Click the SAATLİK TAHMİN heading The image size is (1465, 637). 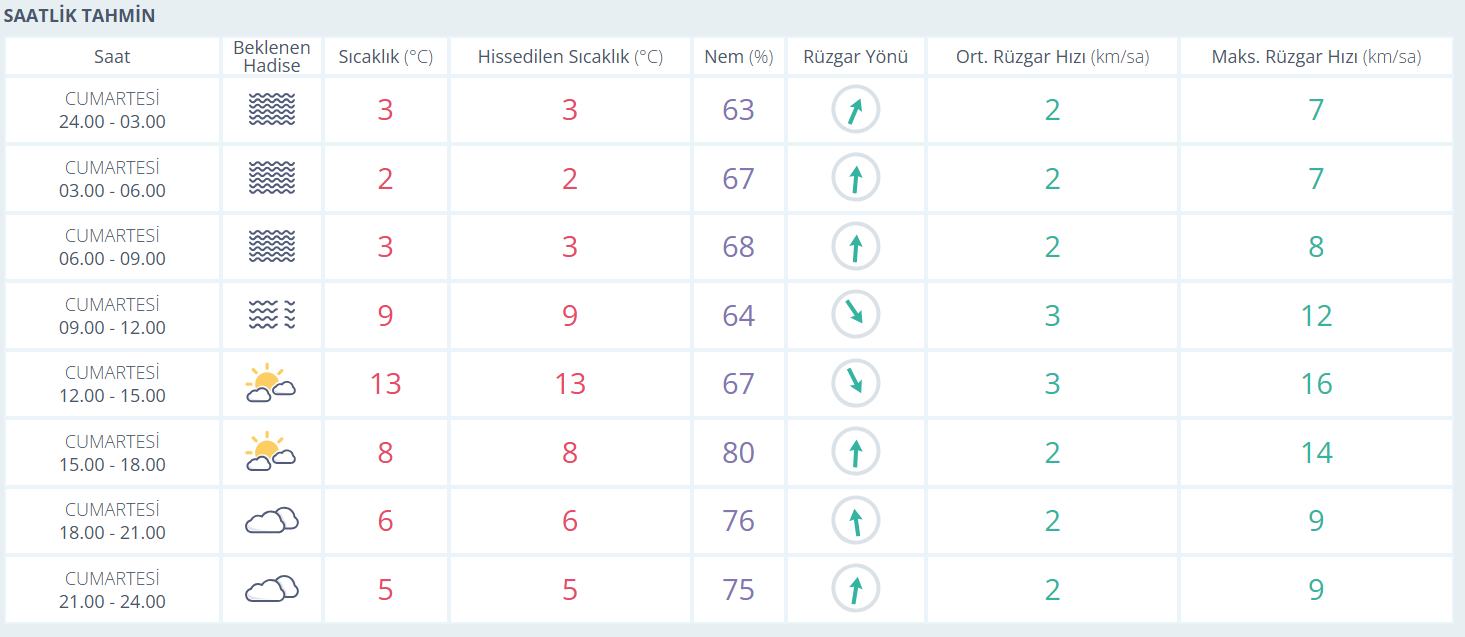point(79,17)
